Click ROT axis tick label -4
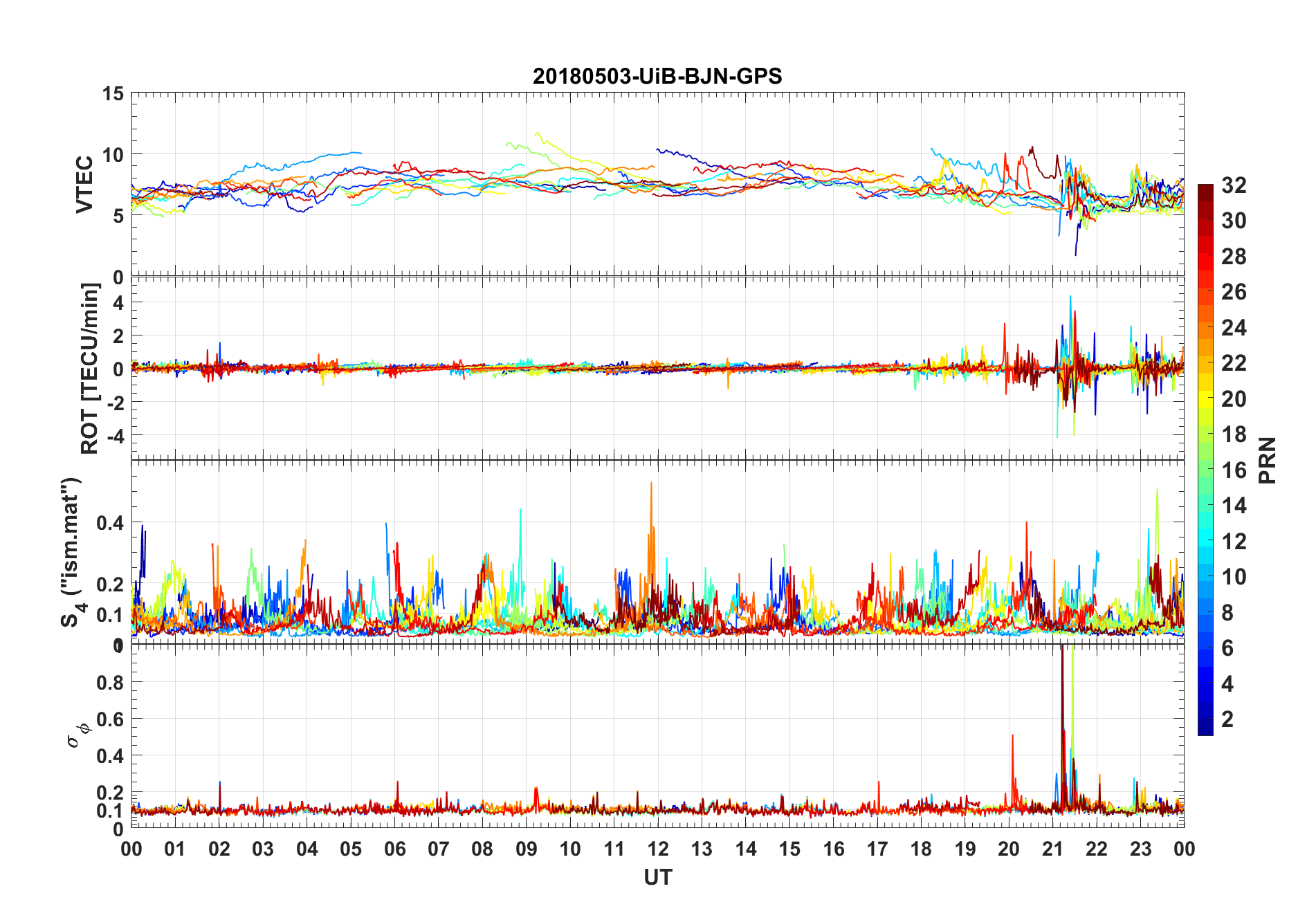Viewport: 1316px width, 920px height. pos(116,436)
